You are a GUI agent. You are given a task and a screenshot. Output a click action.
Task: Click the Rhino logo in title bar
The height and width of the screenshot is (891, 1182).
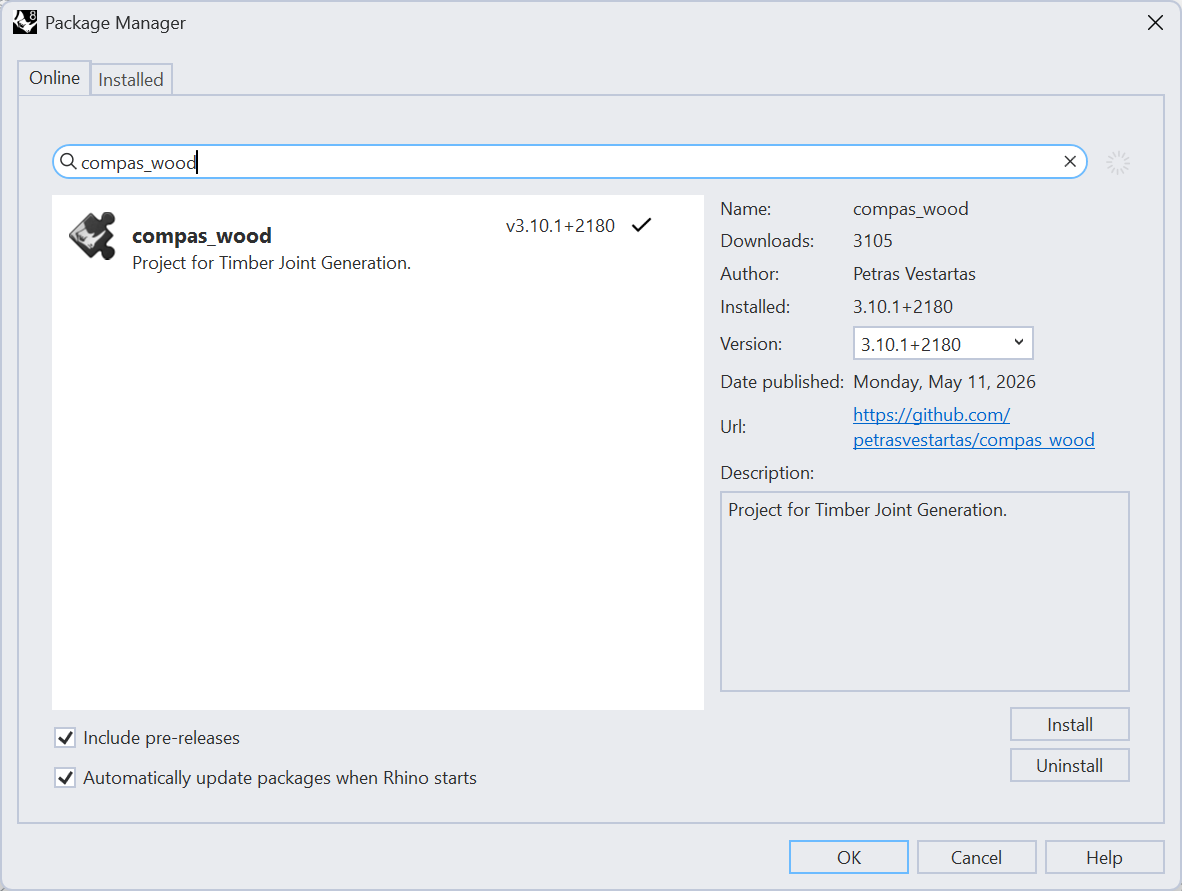[25, 23]
